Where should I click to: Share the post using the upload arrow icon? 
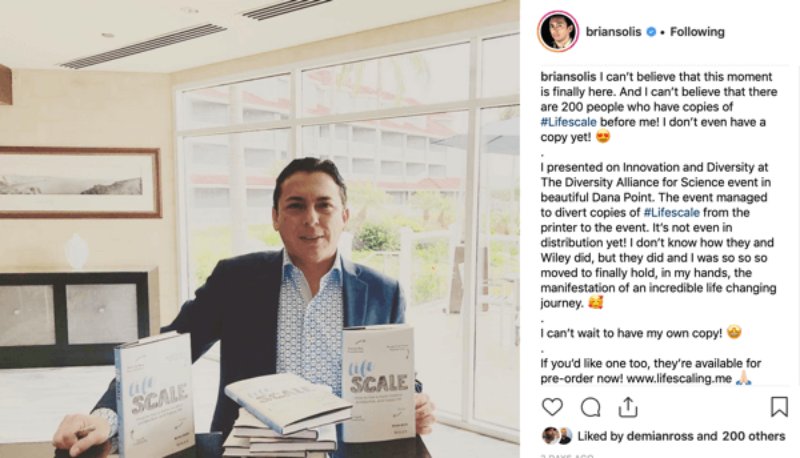pyautogui.click(x=628, y=406)
